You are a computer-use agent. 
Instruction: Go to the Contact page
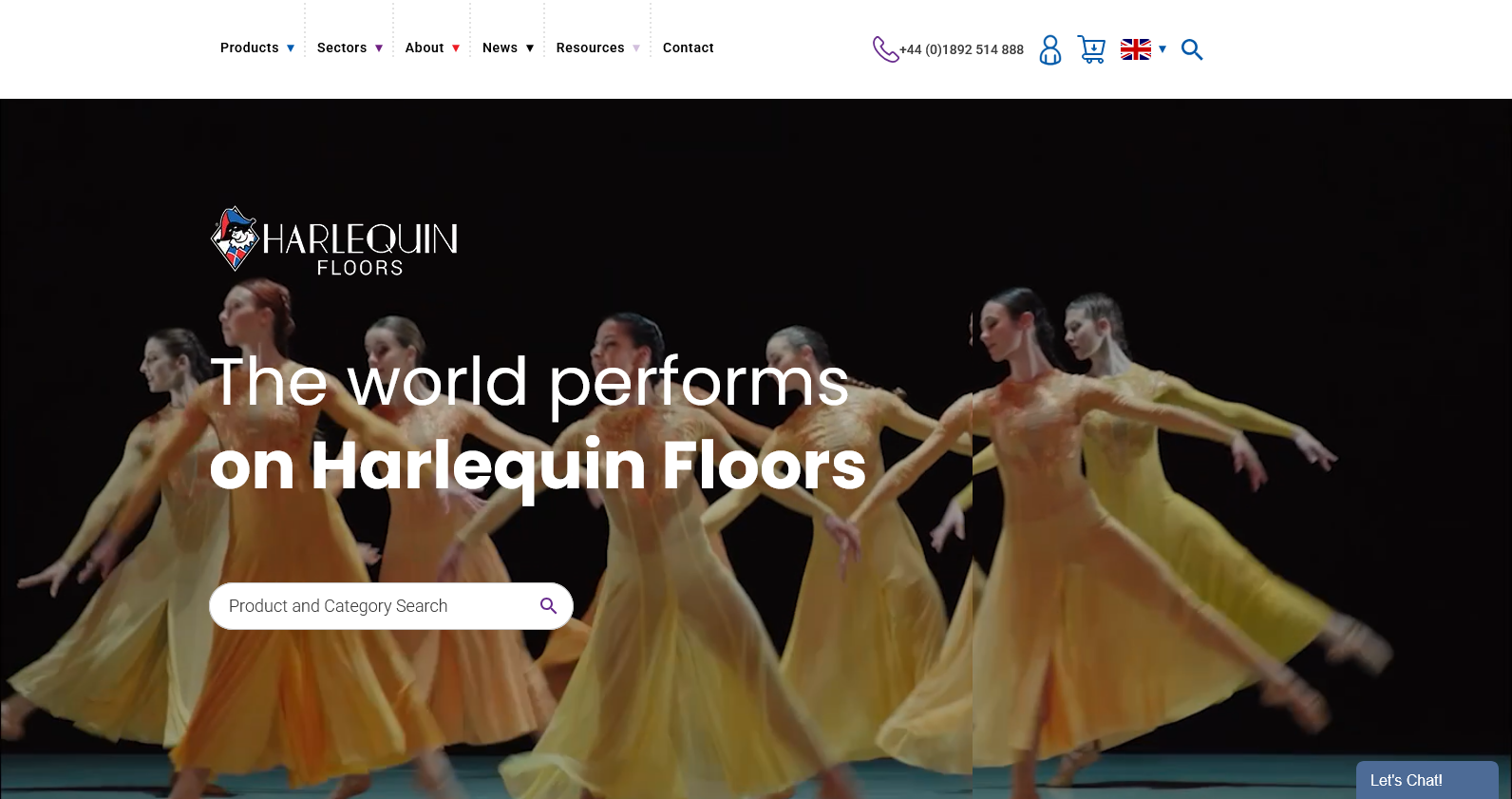[688, 48]
